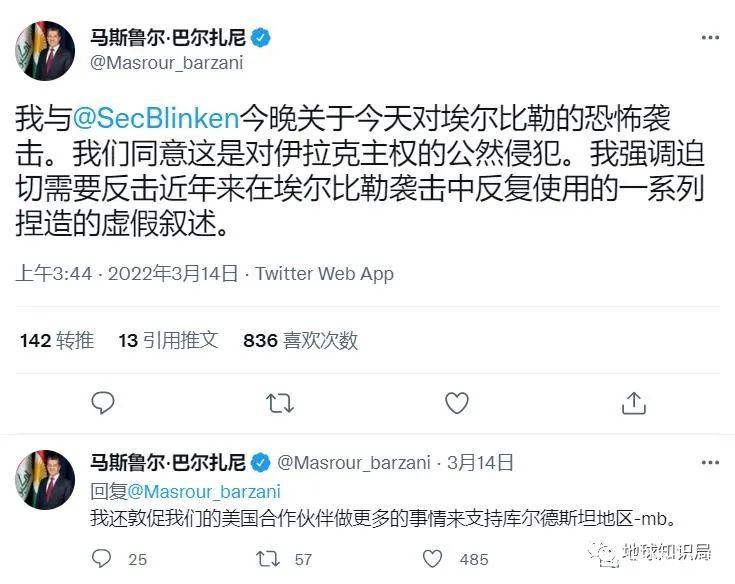Image resolution: width=735 pixels, height=584 pixels.
Task: Open the @SecBlinken mention link
Action: coord(156,117)
